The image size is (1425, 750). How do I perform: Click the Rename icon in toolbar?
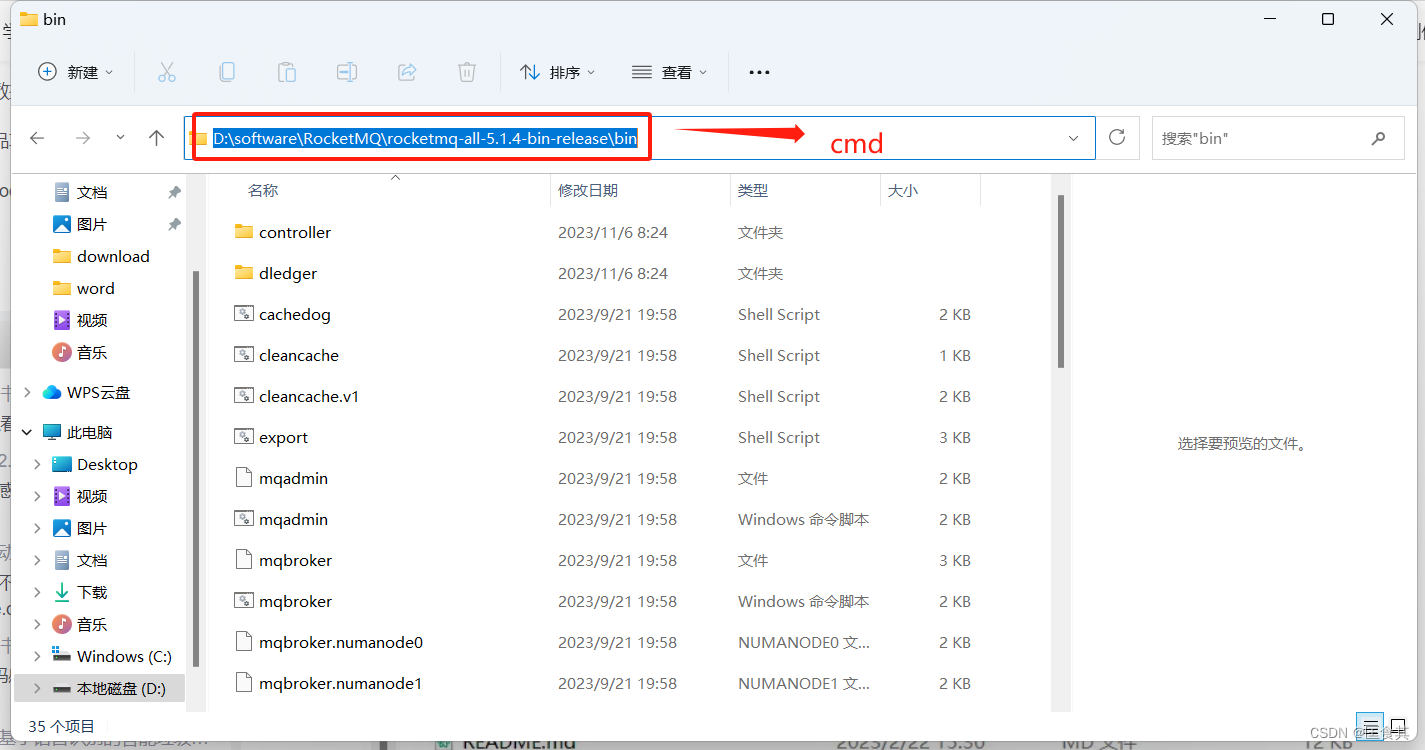click(347, 72)
